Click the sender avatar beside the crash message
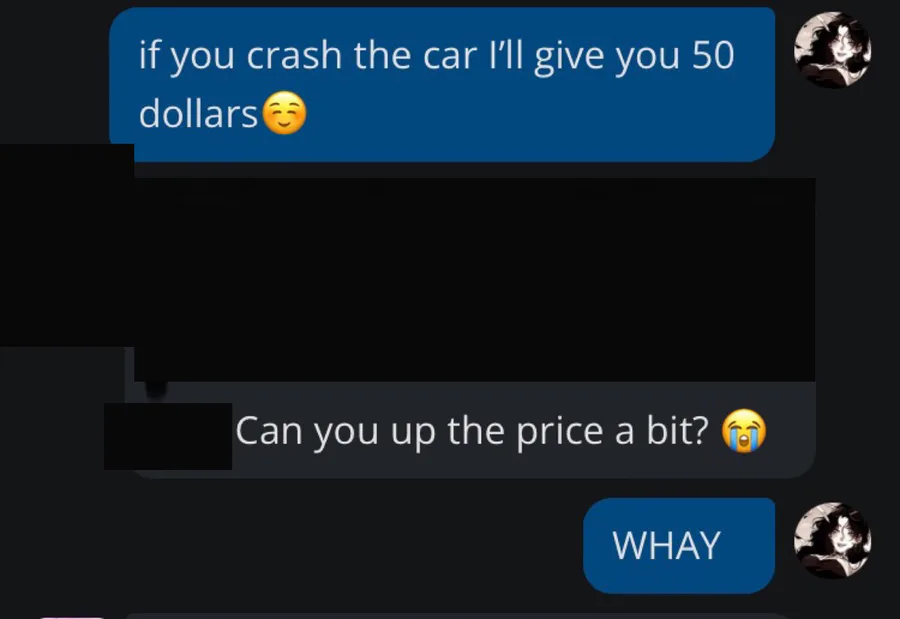The height and width of the screenshot is (619, 900). [x=832, y=50]
